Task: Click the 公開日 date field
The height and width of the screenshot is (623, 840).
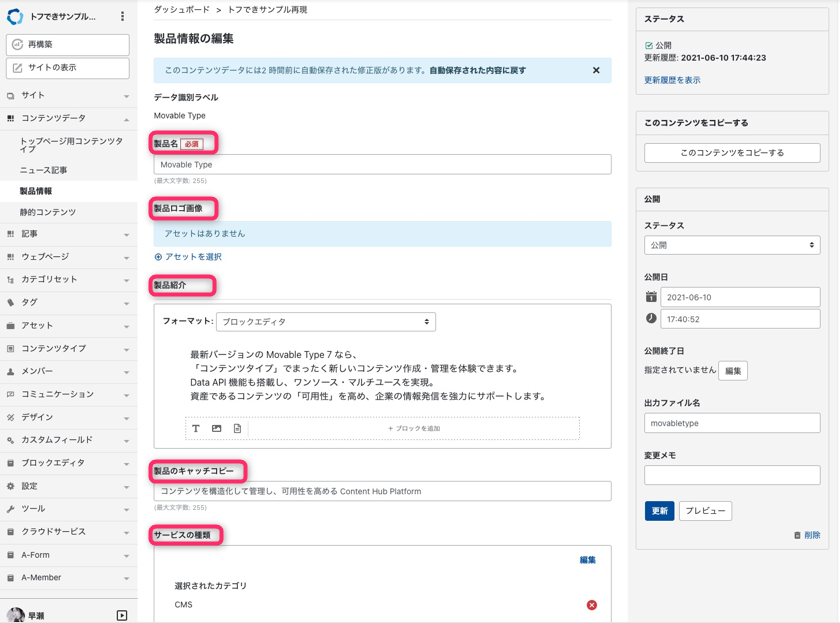Action: click(x=740, y=297)
